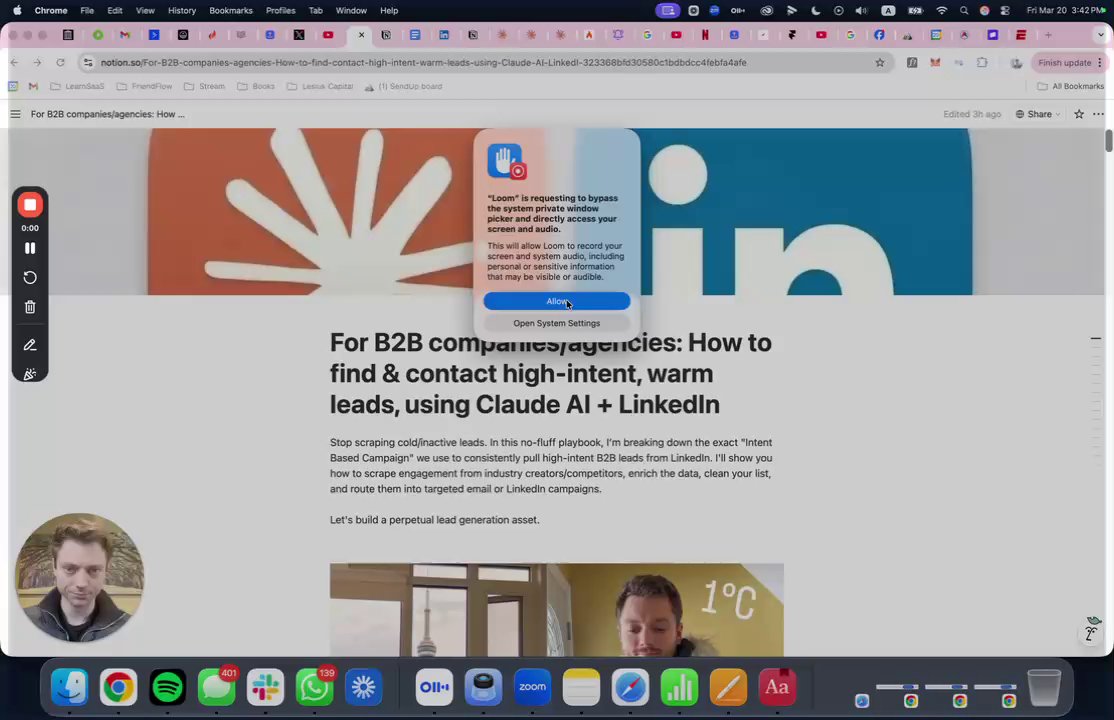1114x720 pixels.
Task: Open the Notion page more options menu
Action: pos(1098,114)
